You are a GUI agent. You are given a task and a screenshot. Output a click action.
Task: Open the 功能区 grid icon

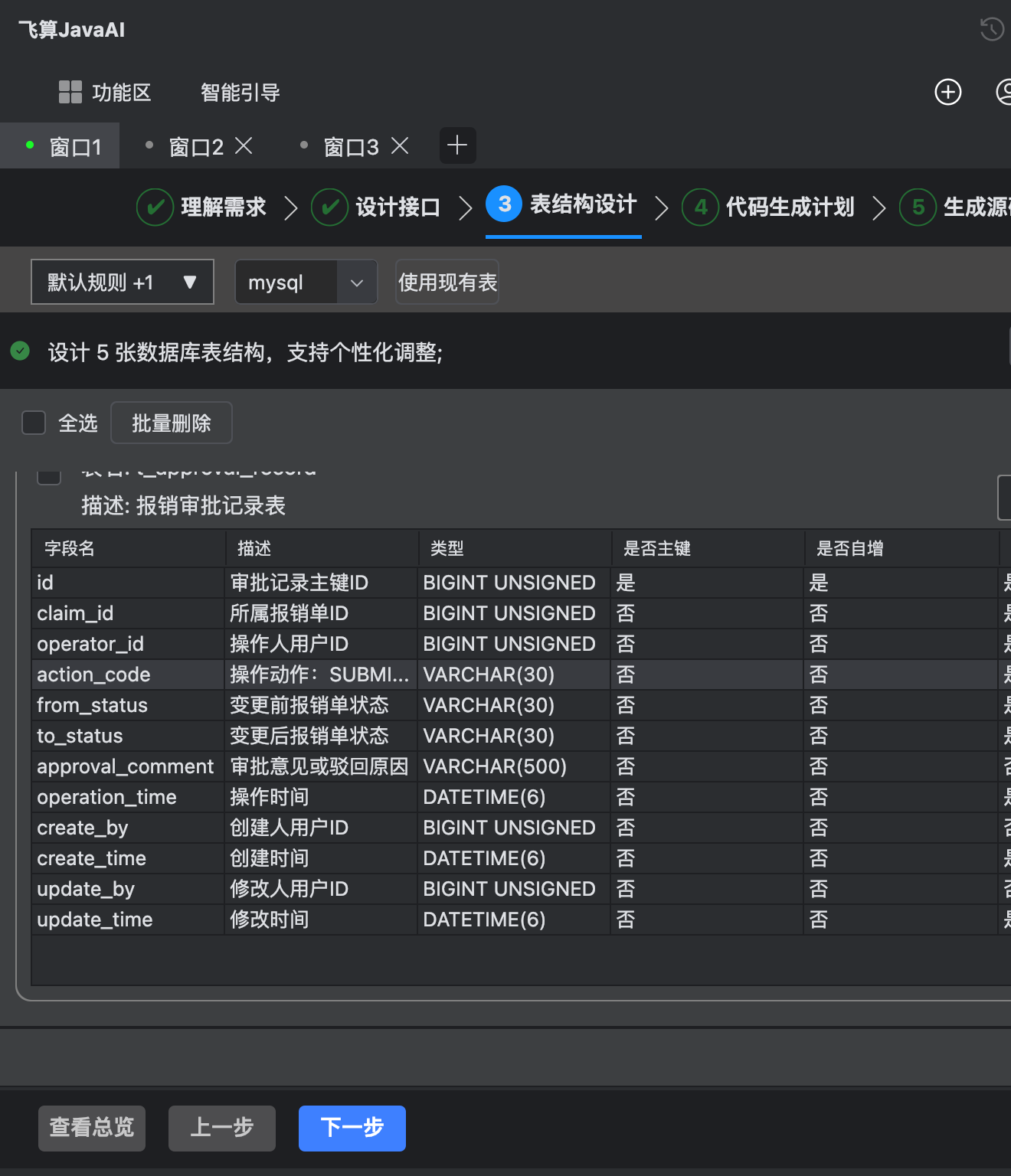70,92
